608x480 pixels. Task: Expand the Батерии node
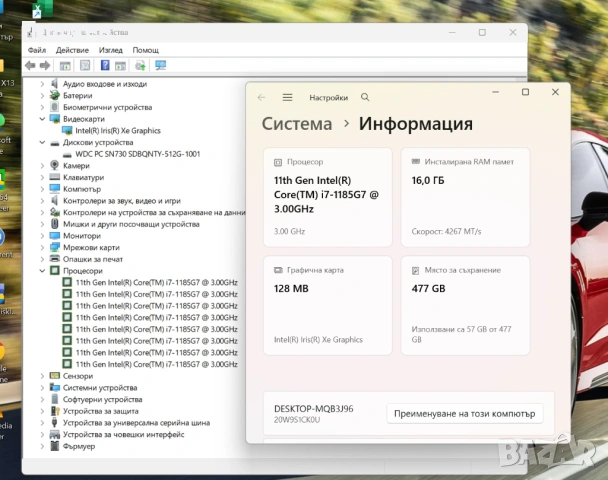(x=42, y=95)
